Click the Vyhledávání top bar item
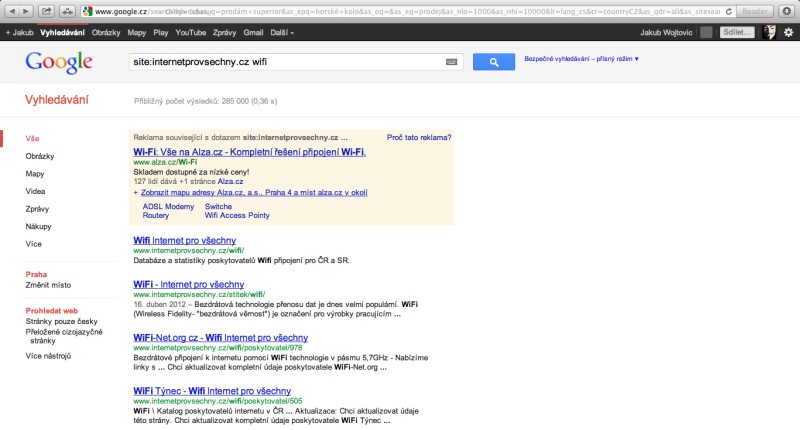 62,32
